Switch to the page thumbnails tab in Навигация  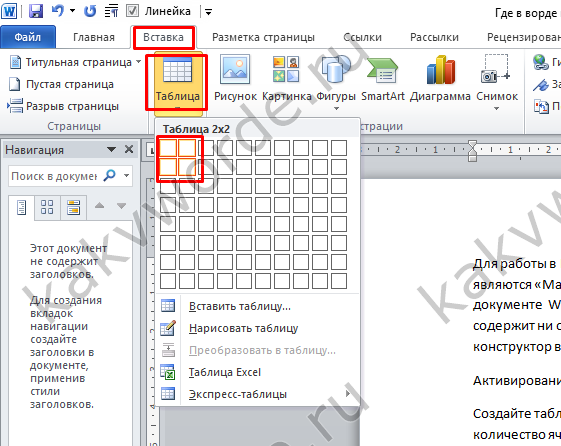(x=47, y=207)
